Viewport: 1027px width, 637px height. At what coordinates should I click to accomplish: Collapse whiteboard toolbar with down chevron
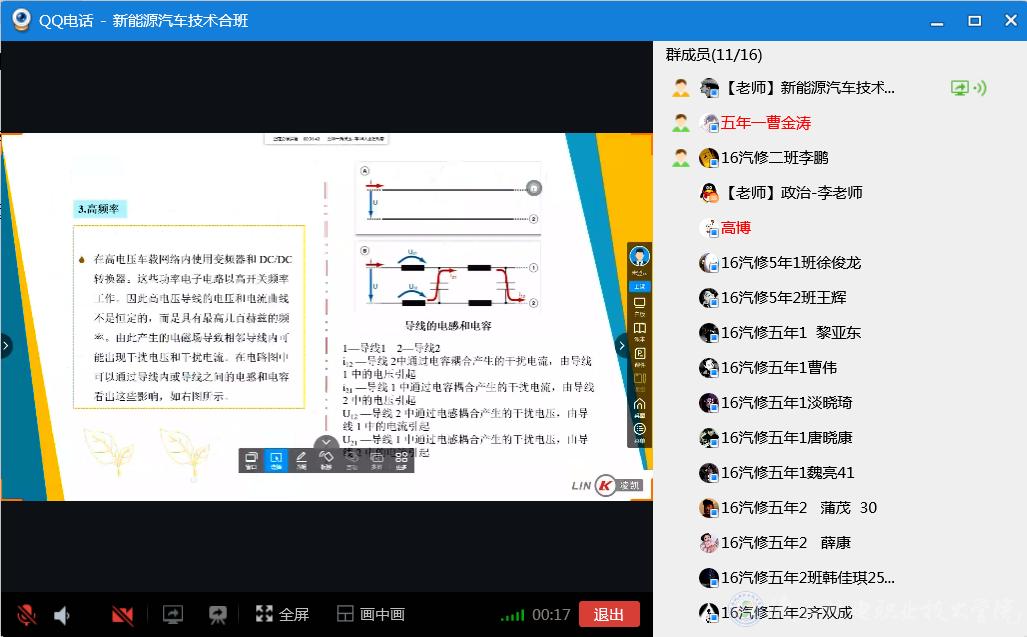[x=326, y=443]
